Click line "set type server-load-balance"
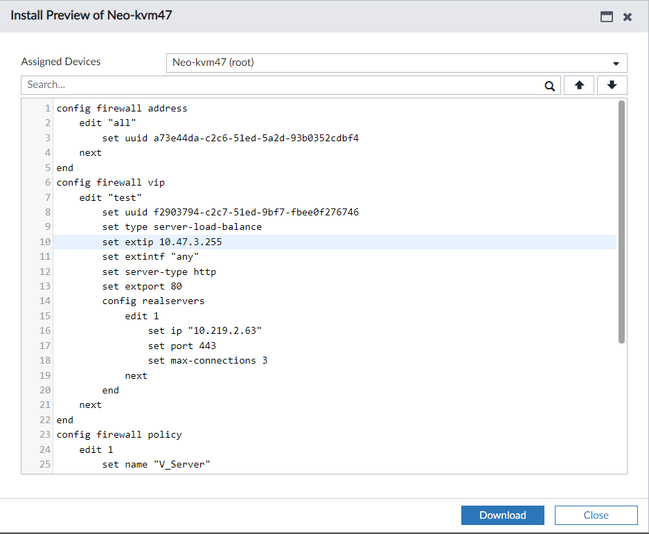 coord(181,227)
